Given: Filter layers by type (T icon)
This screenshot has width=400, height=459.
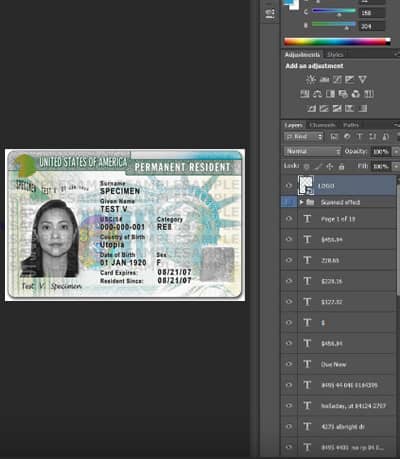Looking at the screenshot, I should point(359,137).
